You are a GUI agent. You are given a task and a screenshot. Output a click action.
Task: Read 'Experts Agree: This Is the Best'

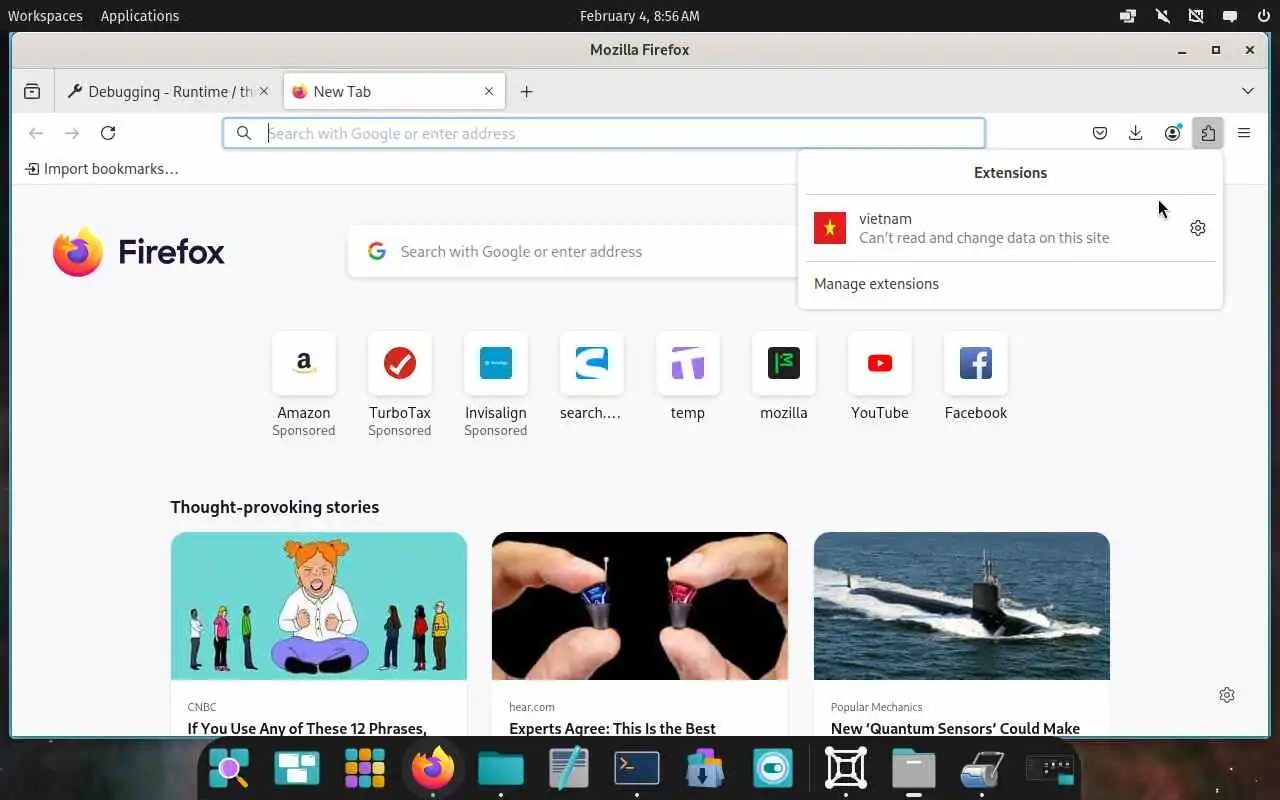tap(612, 728)
